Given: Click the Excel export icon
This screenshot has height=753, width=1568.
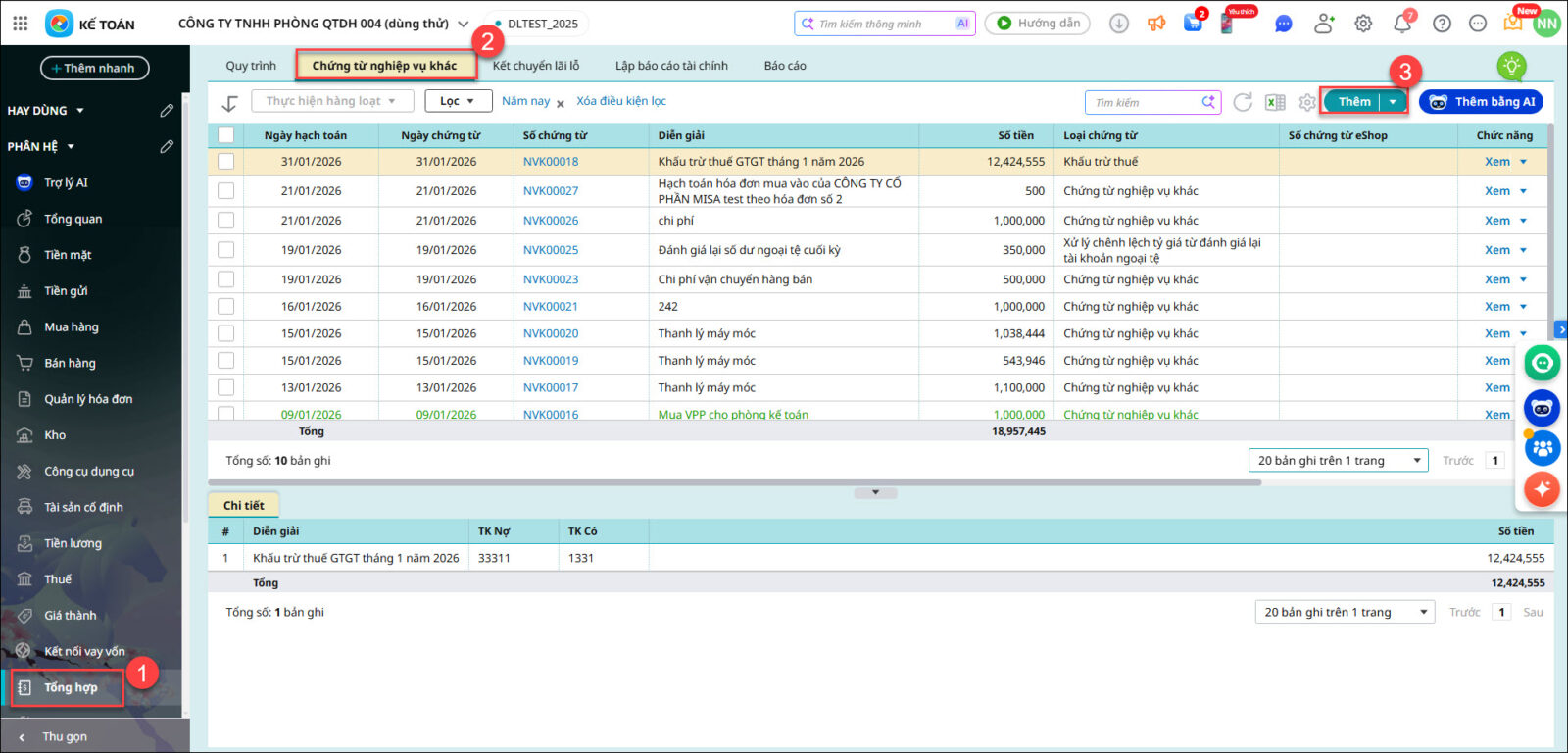Looking at the screenshot, I should point(1275,102).
